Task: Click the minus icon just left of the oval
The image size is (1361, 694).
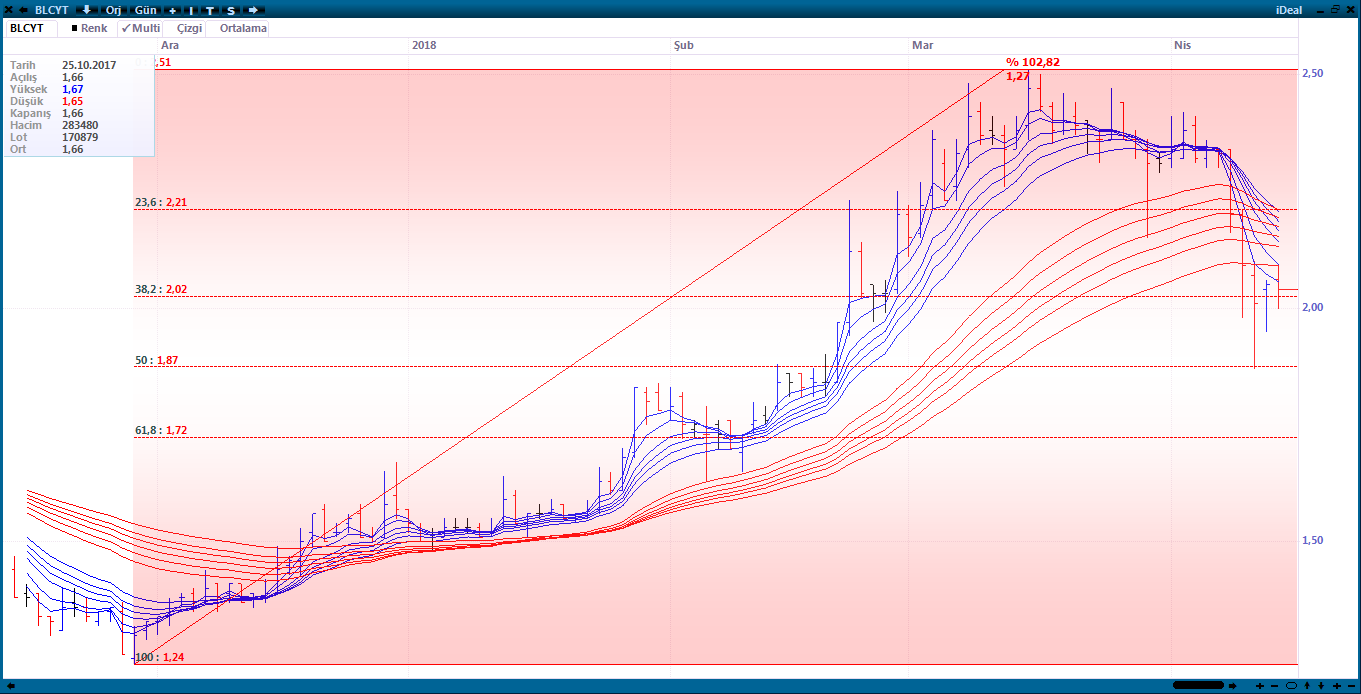Action: [1274, 686]
